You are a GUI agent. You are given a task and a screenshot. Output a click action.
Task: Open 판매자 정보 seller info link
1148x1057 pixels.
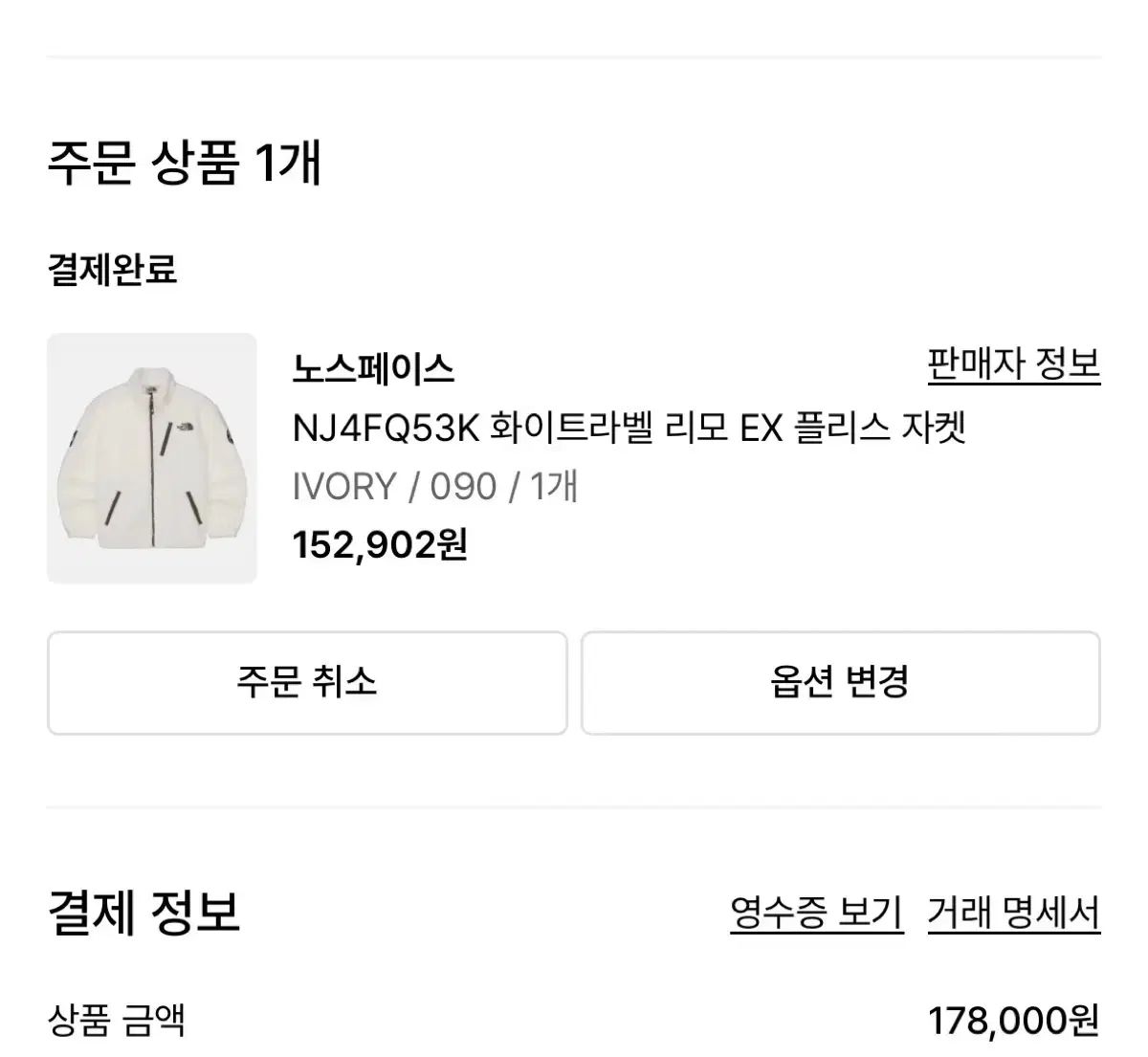1013,364
